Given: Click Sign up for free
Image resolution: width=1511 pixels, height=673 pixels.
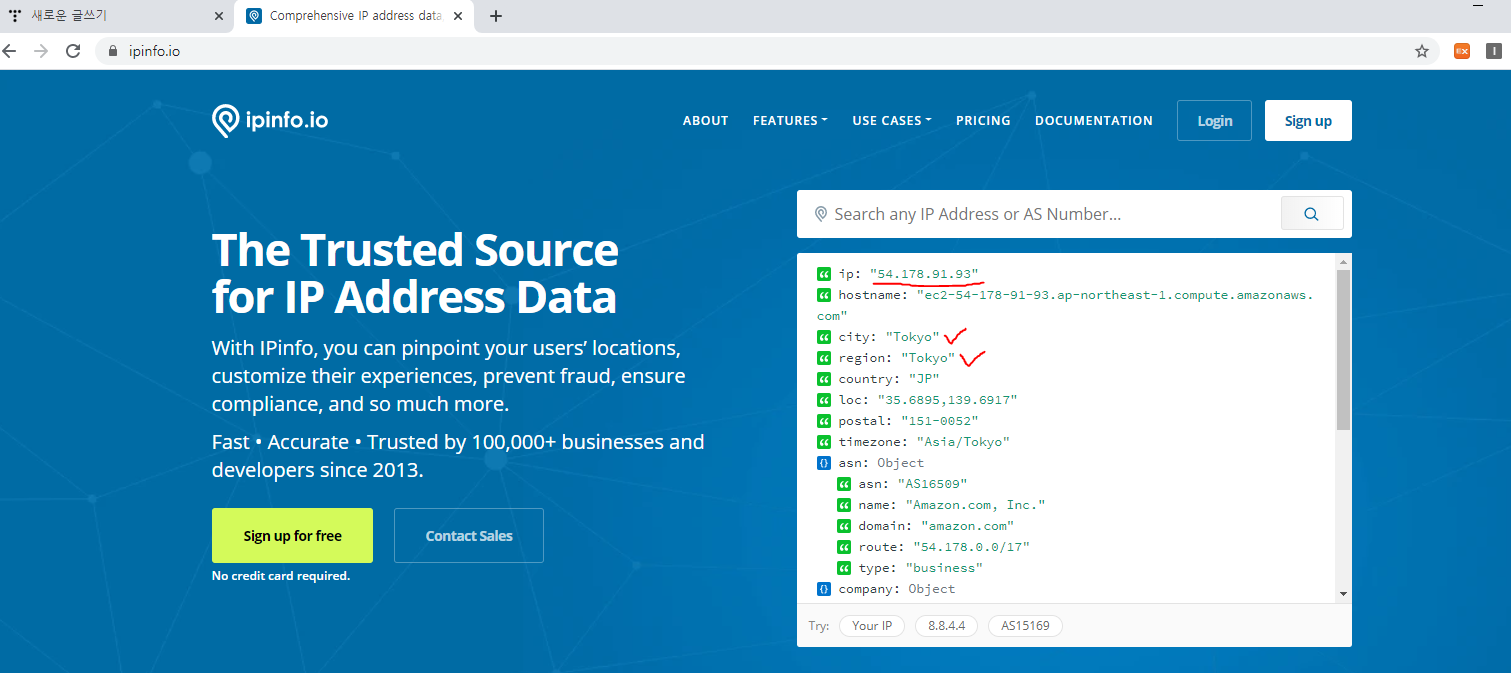Looking at the screenshot, I should pyautogui.click(x=292, y=536).
